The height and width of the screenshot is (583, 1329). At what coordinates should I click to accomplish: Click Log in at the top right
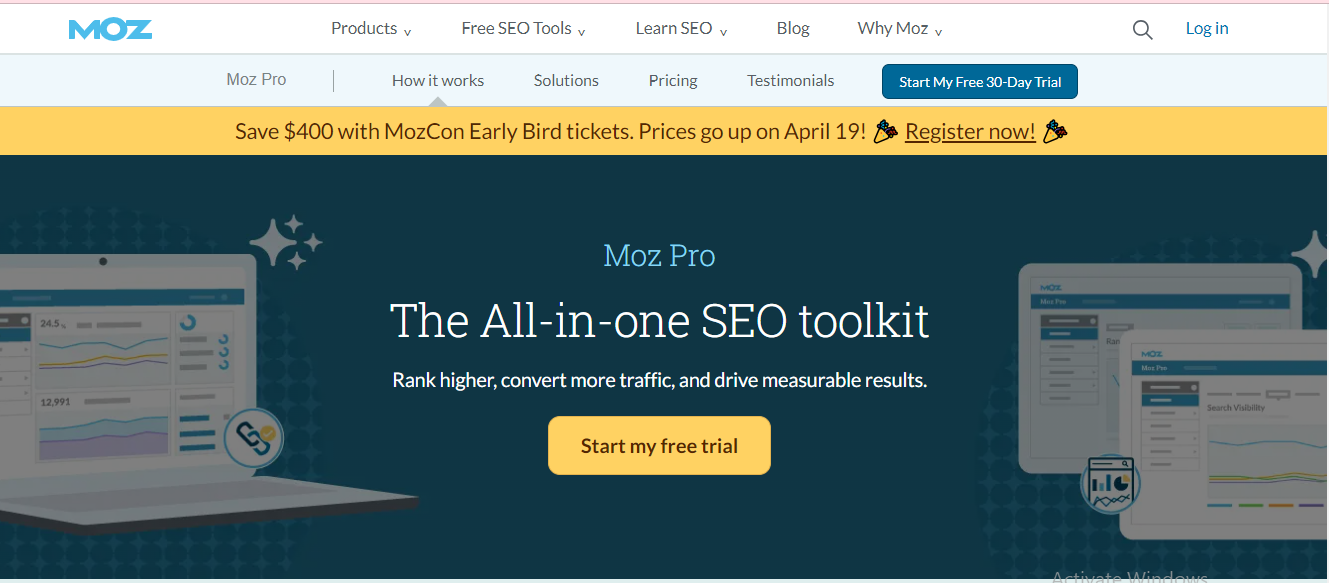[x=1206, y=28]
